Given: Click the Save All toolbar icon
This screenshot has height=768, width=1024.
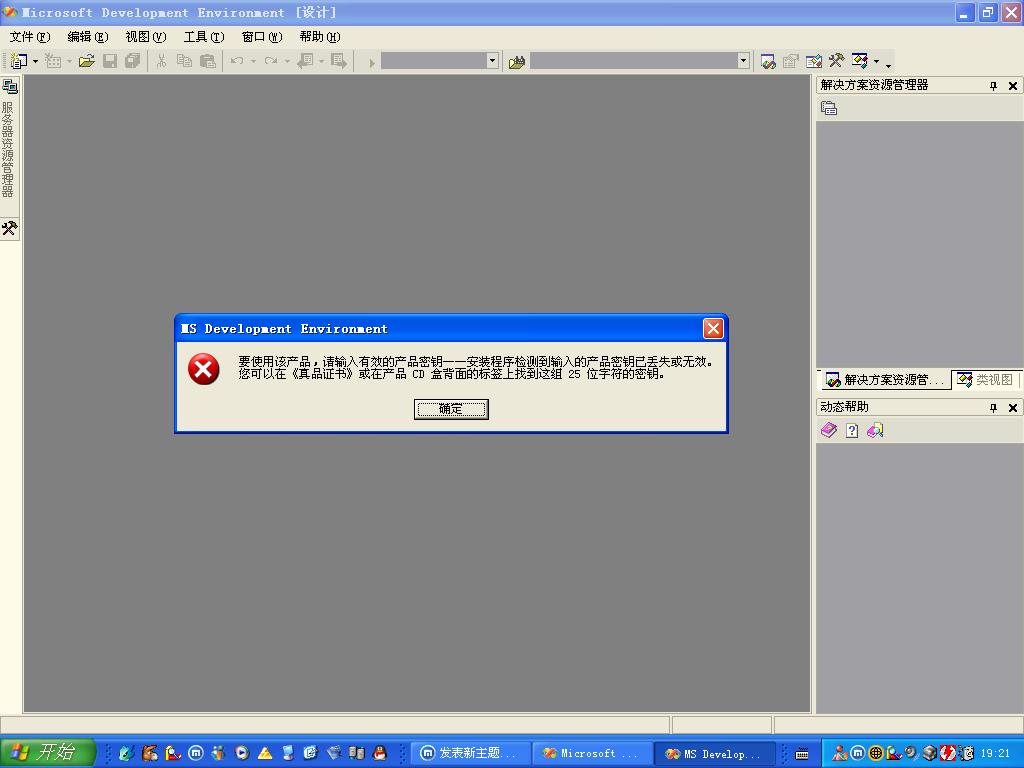Looking at the screenshot, I should coord(133,61).
